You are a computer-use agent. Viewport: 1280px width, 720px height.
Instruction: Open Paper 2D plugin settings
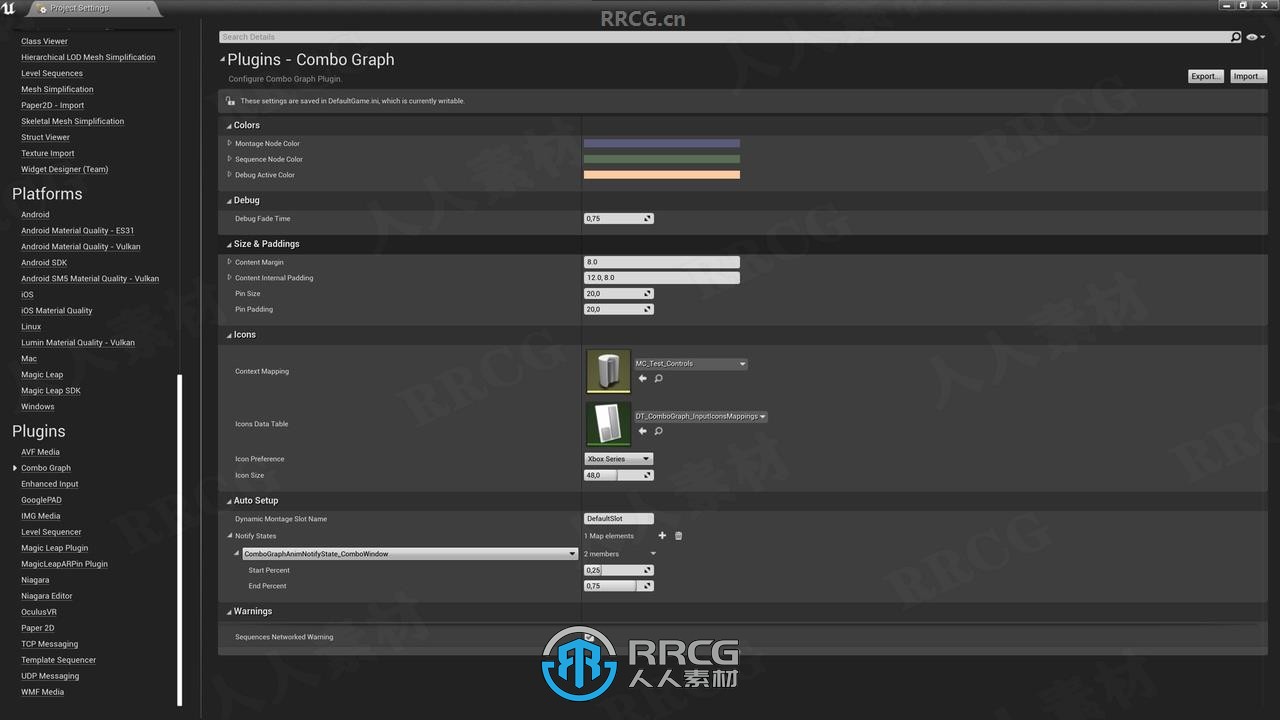pos(38,628)
